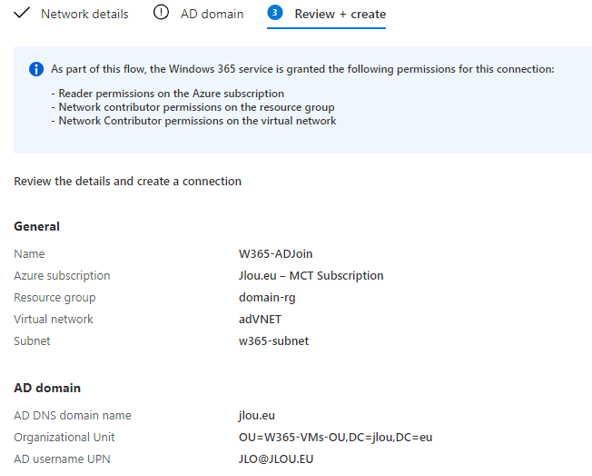
Task: Click the AD domain section heading
Action: tap(47, 388)
